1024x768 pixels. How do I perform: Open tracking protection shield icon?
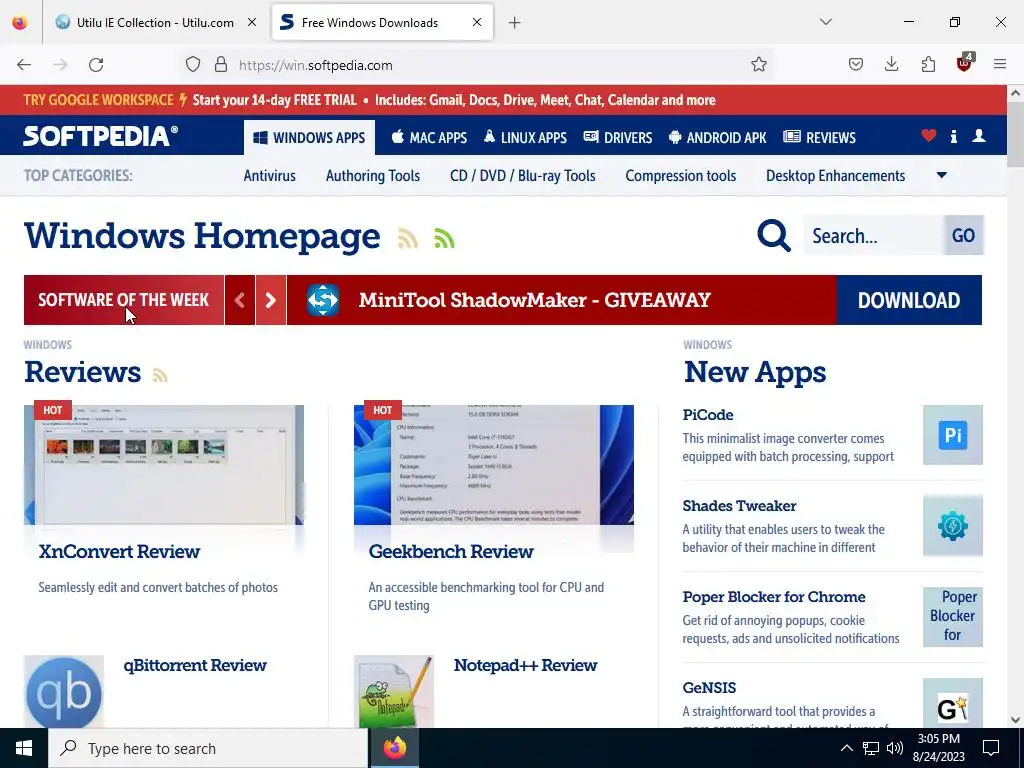click(x=193, y=65)
